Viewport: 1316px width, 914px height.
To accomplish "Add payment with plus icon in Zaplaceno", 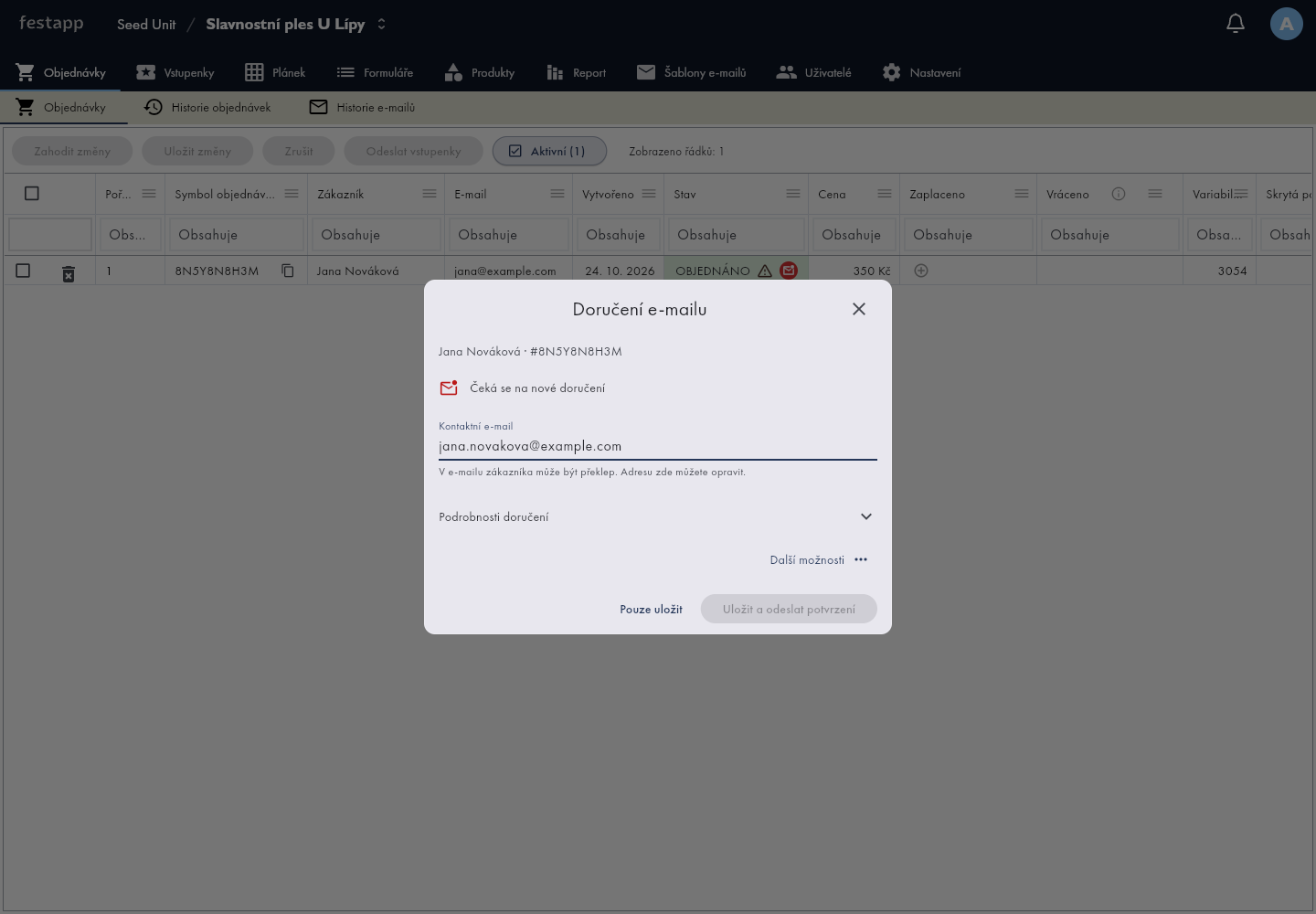I will coord(921,271).
